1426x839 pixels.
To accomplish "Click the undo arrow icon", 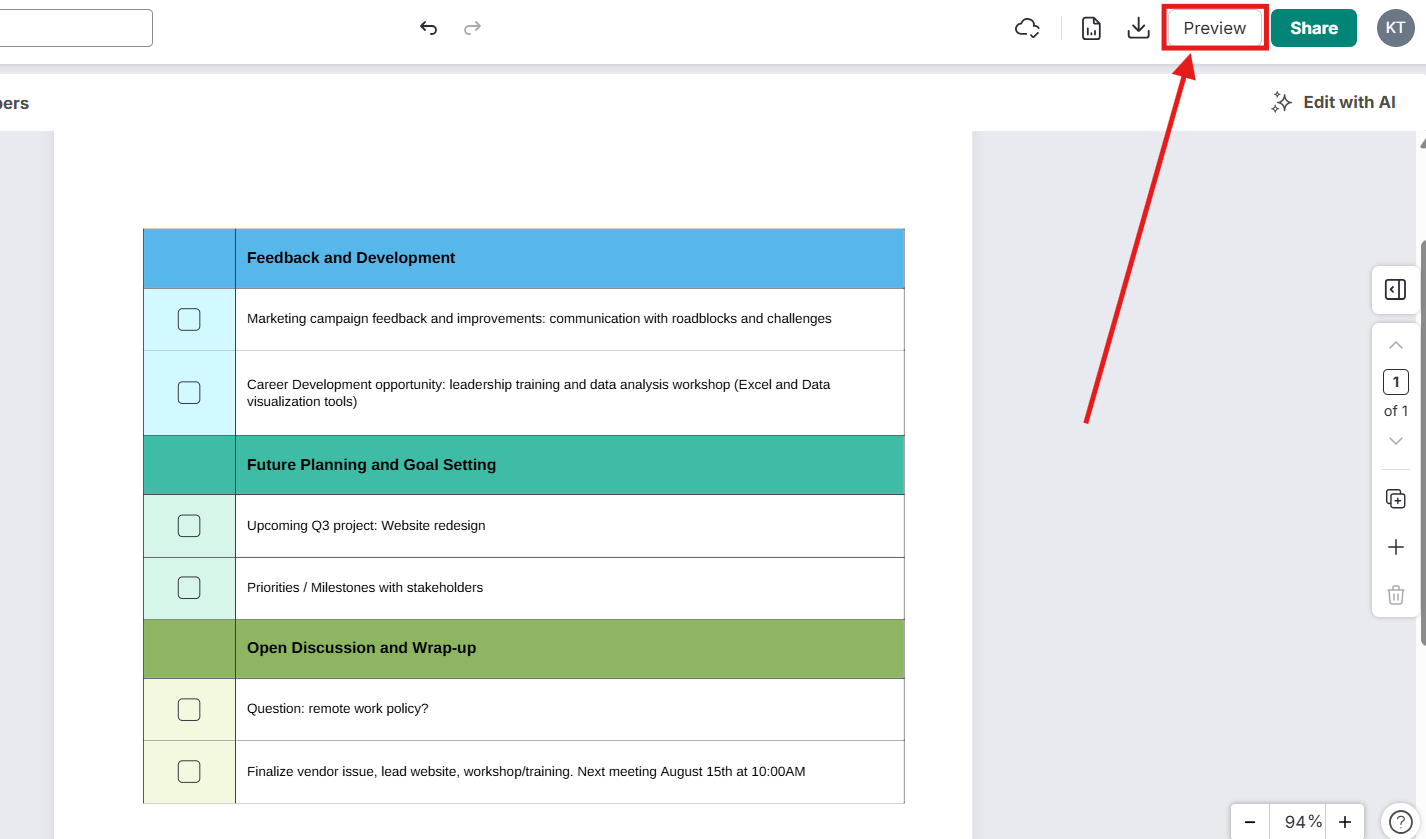I will pyautogui.click(x=428, y=28).
